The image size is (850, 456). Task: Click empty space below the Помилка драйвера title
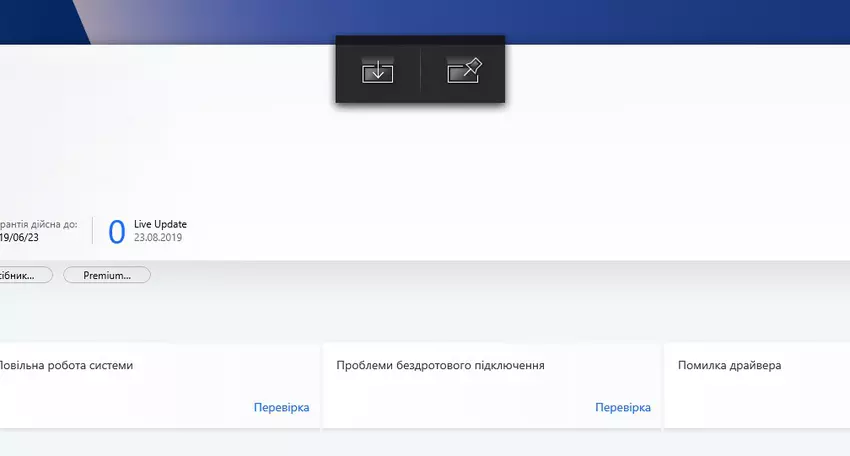click(x=750, y=405)
